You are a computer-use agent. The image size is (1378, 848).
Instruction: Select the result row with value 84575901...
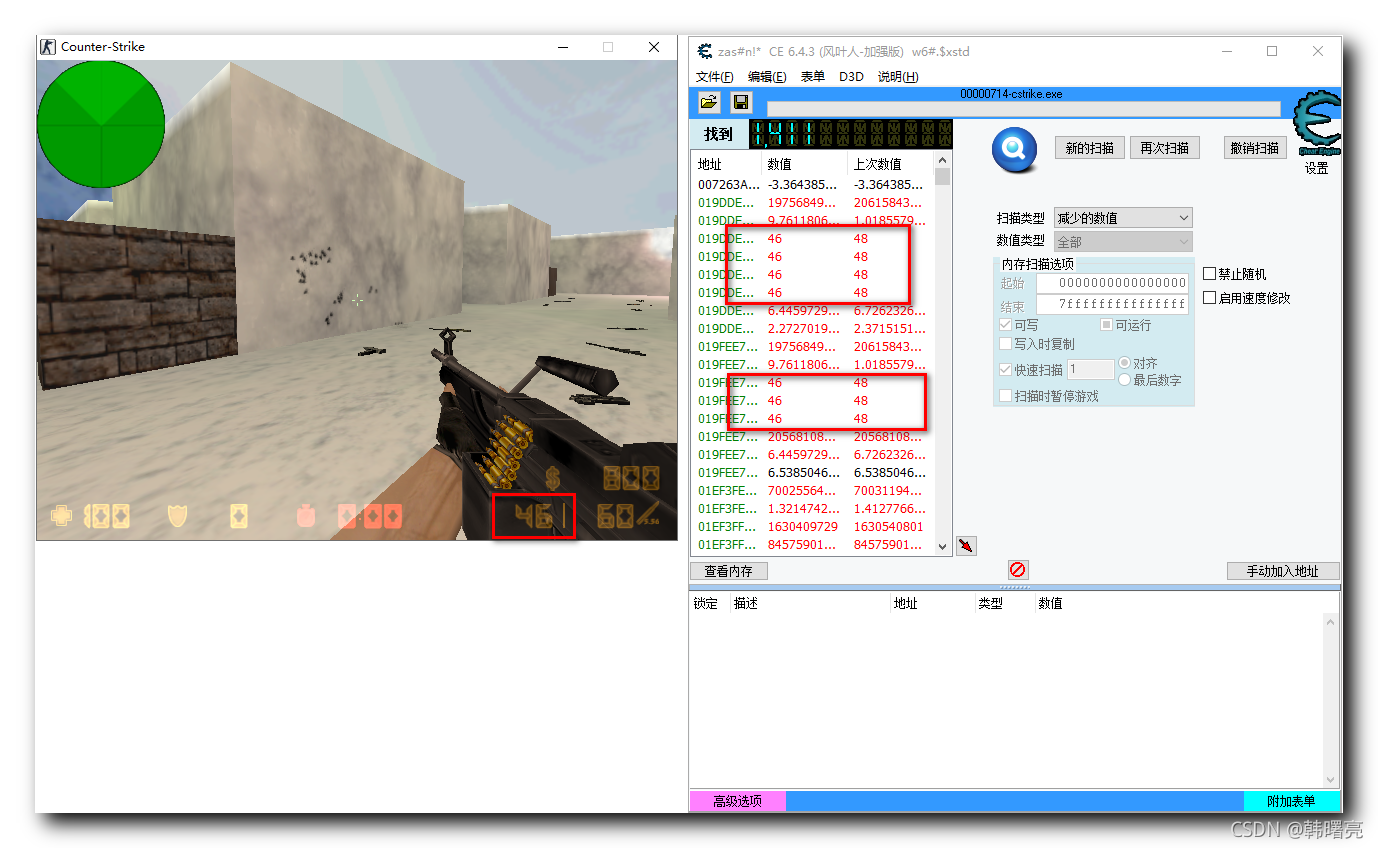[812, 545]
